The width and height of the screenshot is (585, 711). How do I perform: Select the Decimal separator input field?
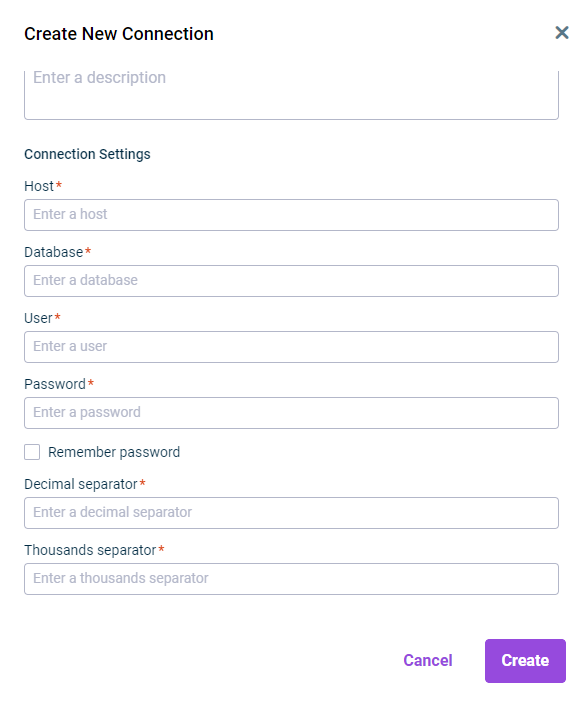click(291, 513)
